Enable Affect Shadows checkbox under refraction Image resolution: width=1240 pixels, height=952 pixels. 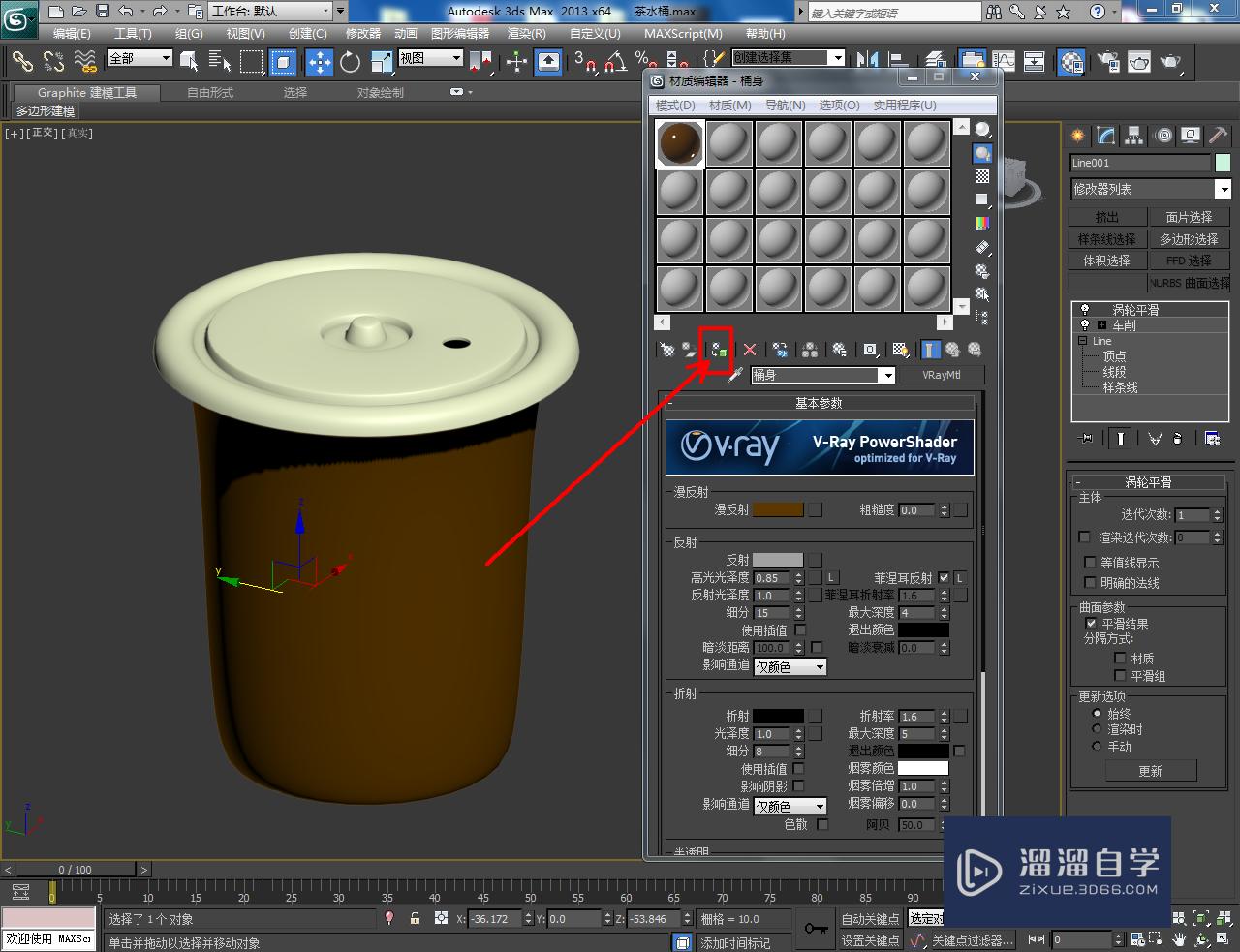tap(799, 786)
